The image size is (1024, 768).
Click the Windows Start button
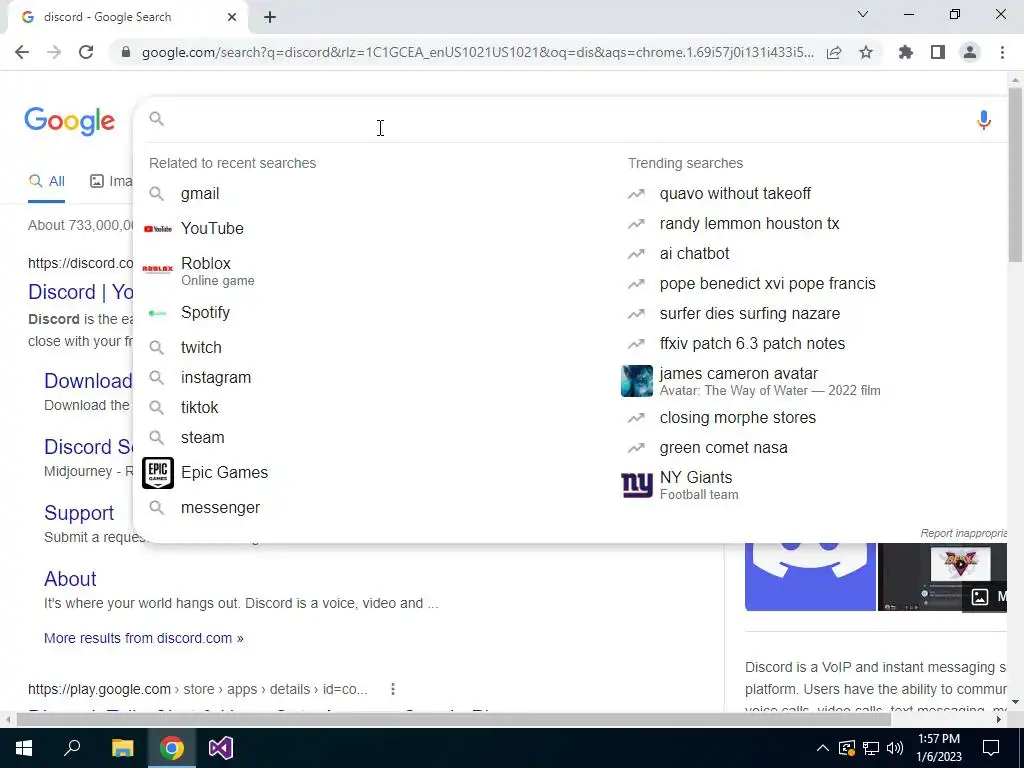pos(24,748)
